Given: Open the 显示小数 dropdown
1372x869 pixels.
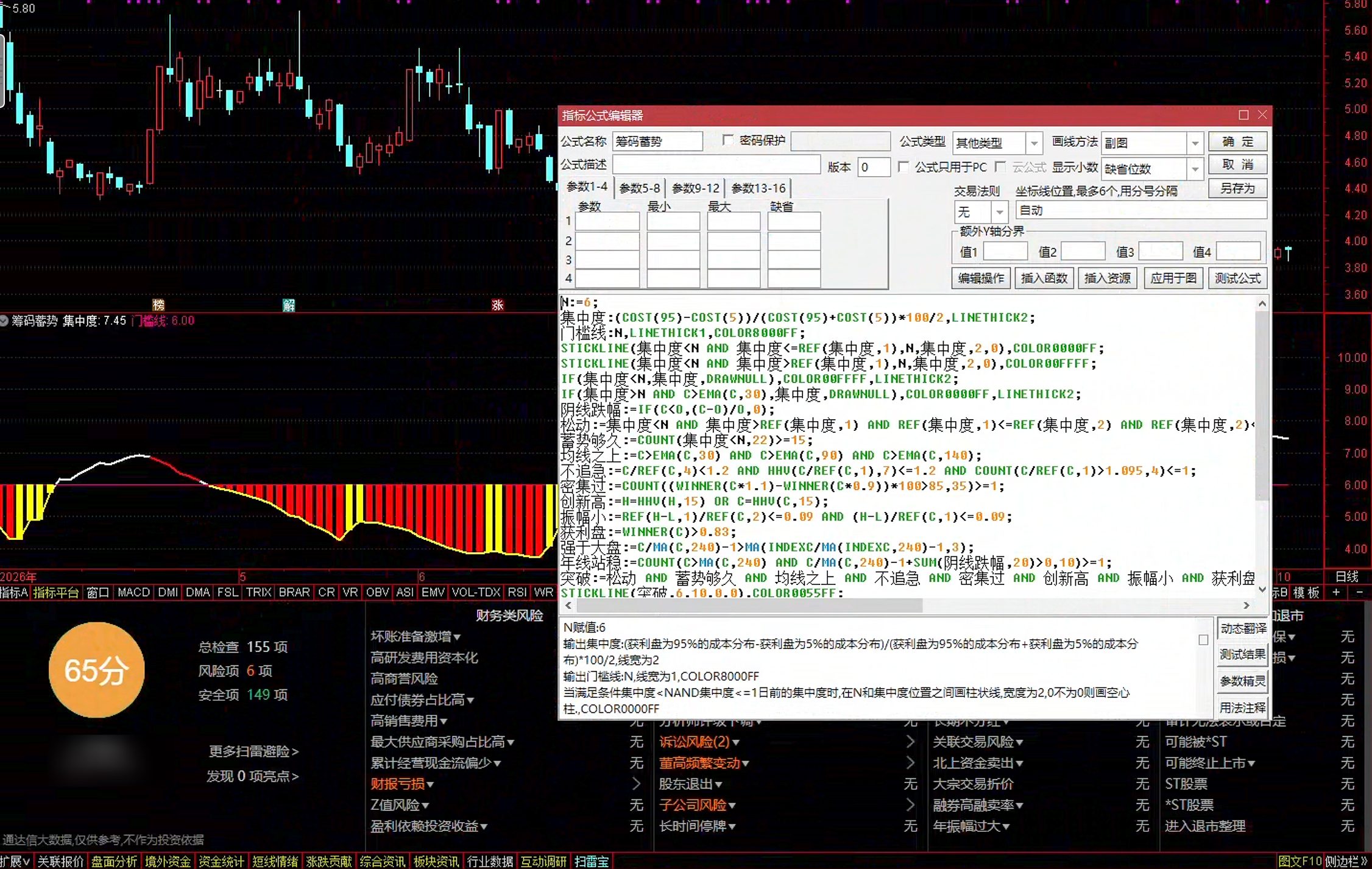Looking at the screenshot, I should point(1195,169).
